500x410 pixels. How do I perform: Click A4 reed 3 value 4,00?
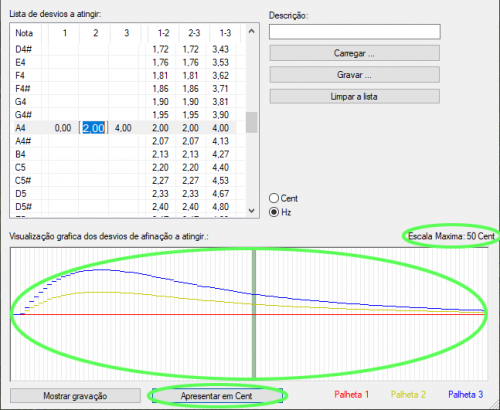point(123,128)
